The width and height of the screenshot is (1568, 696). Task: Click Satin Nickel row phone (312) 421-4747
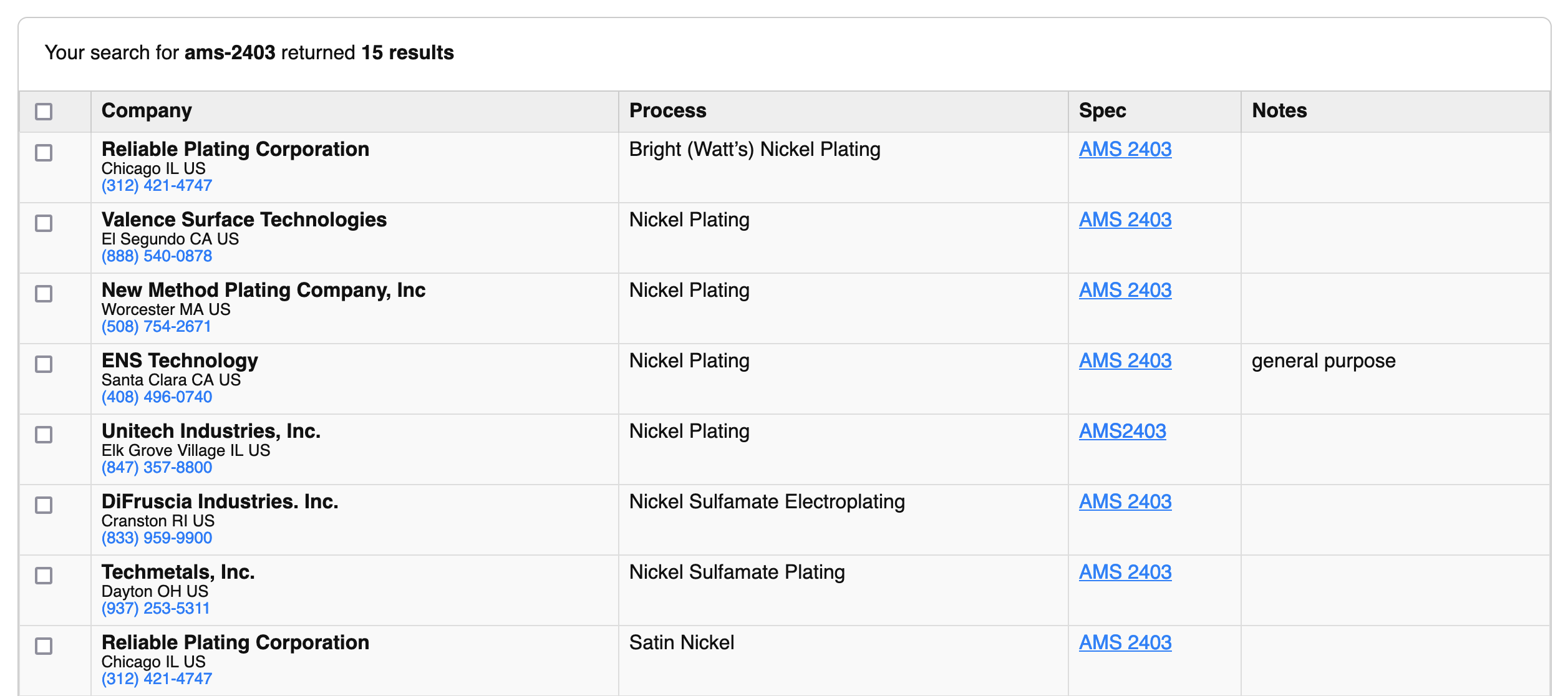(x=157, y=679)
